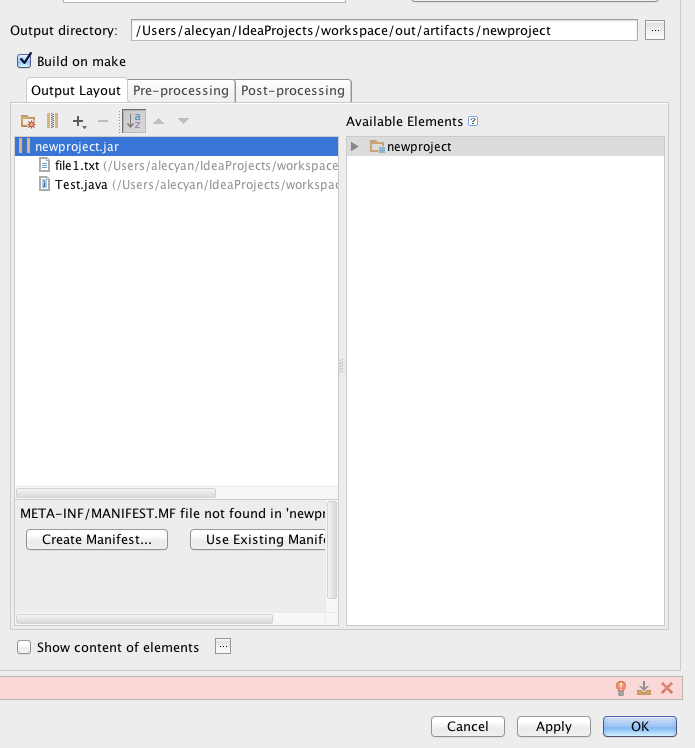
Task: Click the Remove minus toolbar icon
Action: (103, 121)
